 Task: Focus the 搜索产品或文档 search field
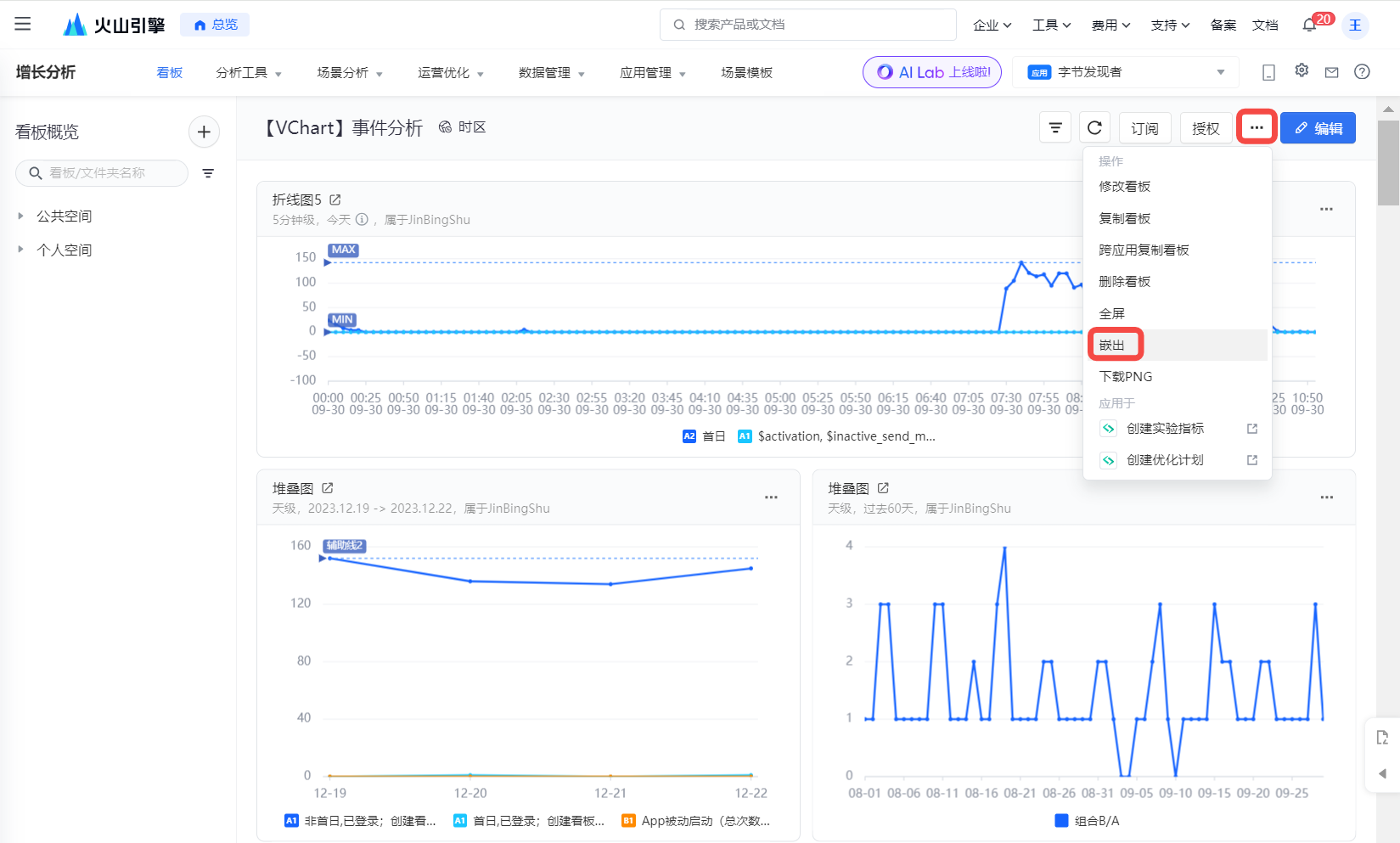[x=808, y=25]
